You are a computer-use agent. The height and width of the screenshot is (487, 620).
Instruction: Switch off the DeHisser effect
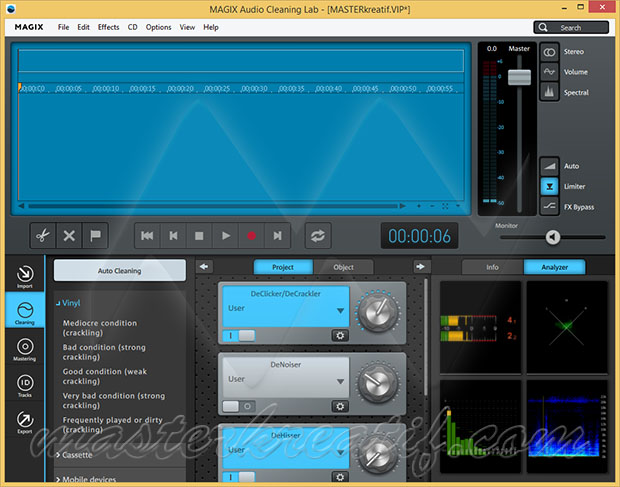coord(239,477)
